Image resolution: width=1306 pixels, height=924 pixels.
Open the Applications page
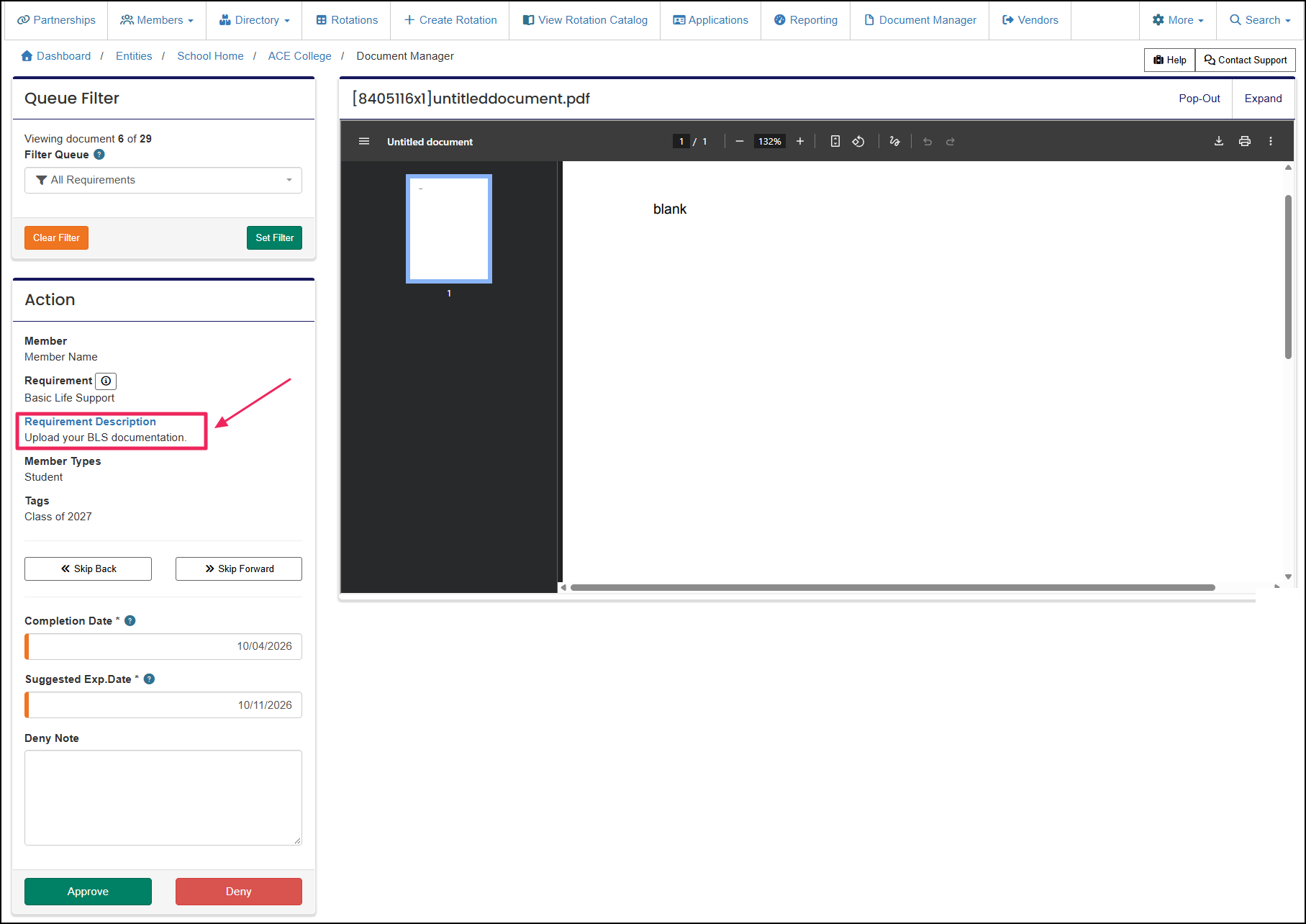pos(711,20)
